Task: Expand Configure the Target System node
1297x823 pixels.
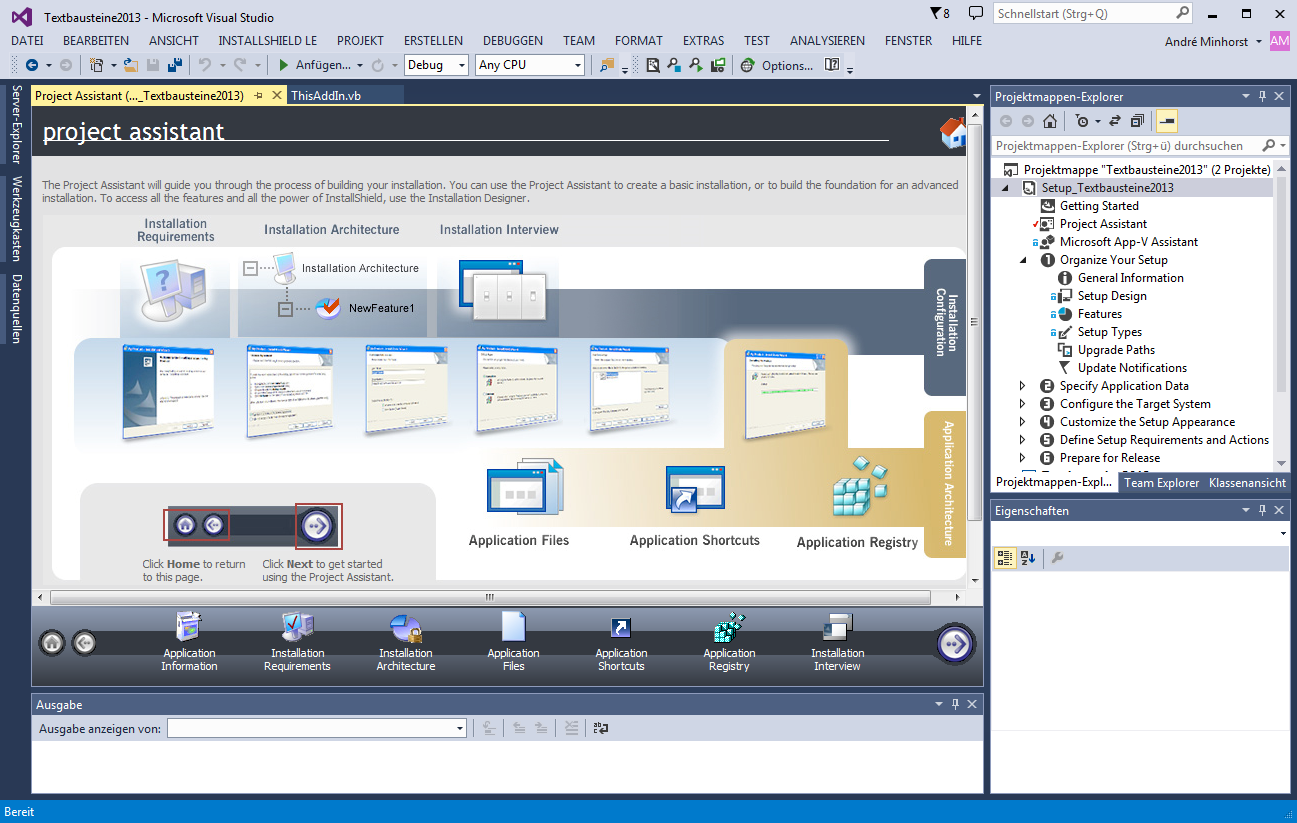Action: pyautogui.click(x=1023, y=404)
